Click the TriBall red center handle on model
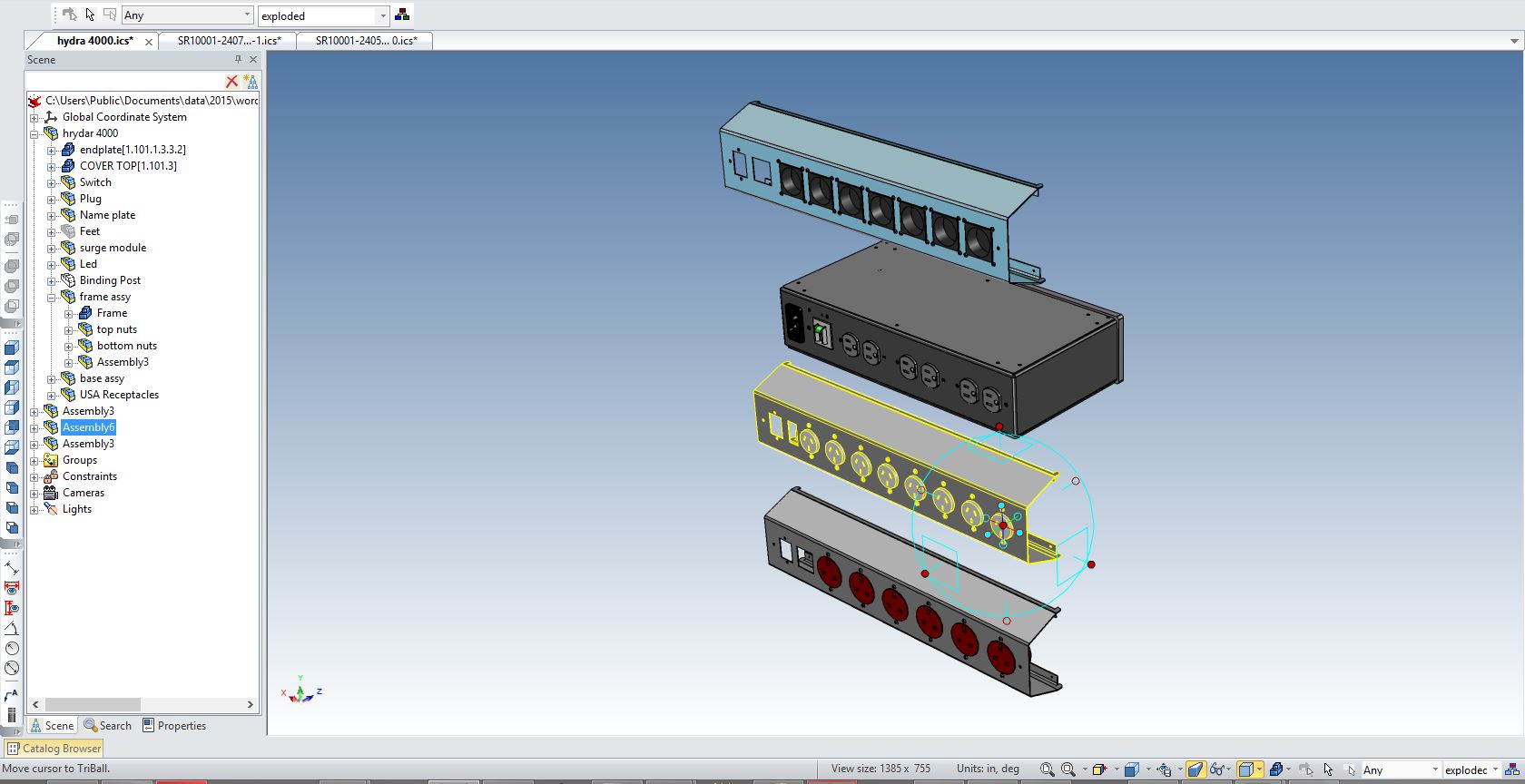Viewport: 1525px width, 784px height. [x=1003, y=525]
